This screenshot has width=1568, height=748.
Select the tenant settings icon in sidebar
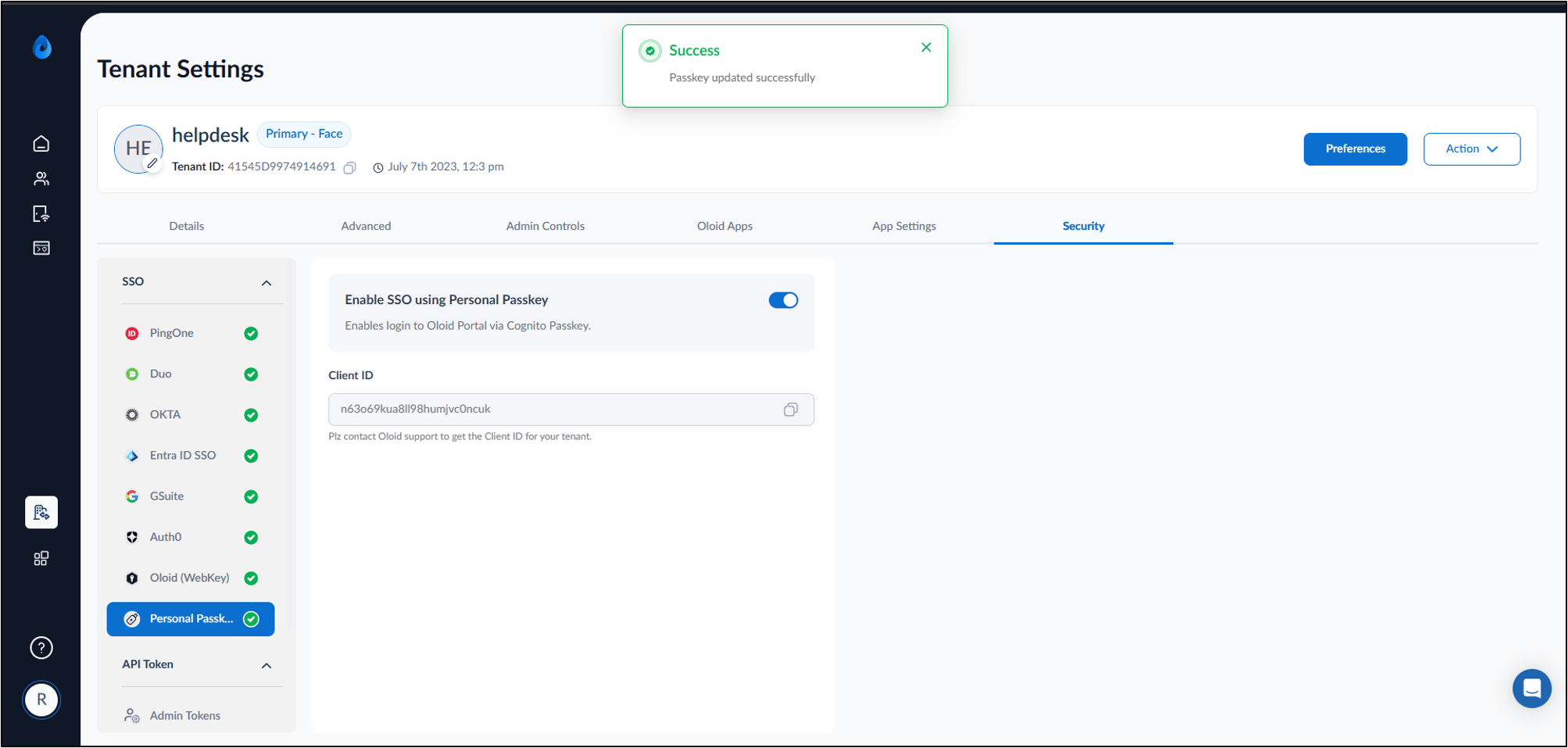click(x=41, y=513)
